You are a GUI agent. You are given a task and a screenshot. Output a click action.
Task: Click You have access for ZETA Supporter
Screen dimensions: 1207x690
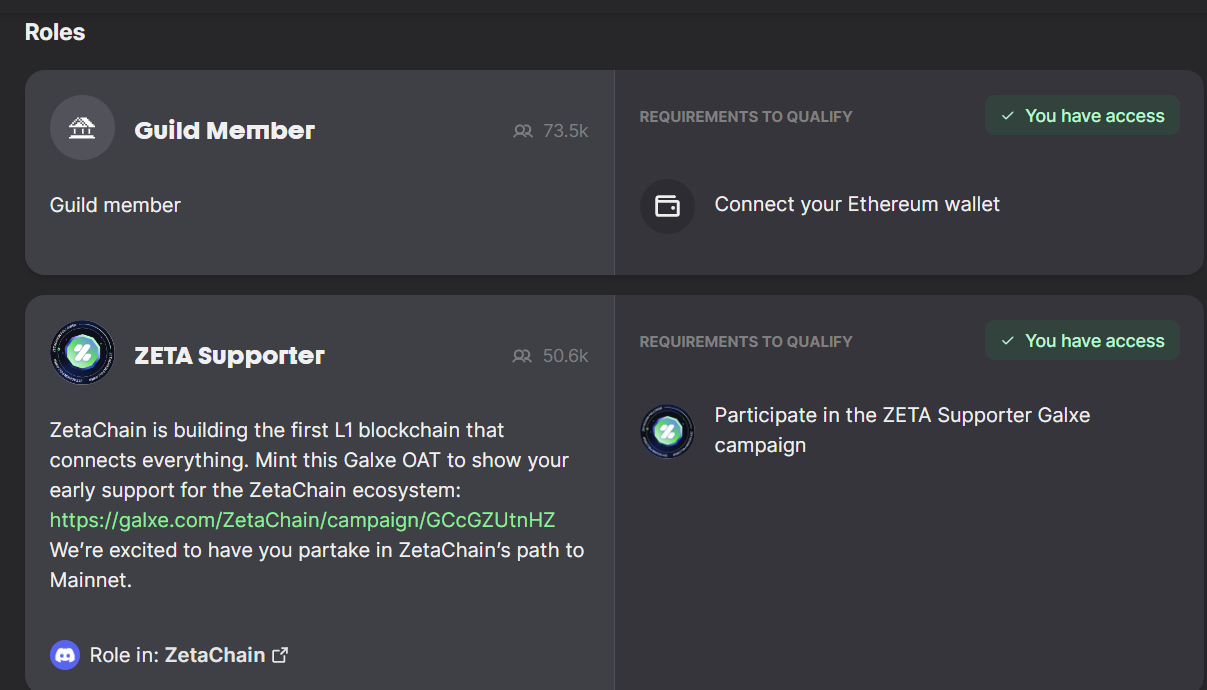point(1082,341)
